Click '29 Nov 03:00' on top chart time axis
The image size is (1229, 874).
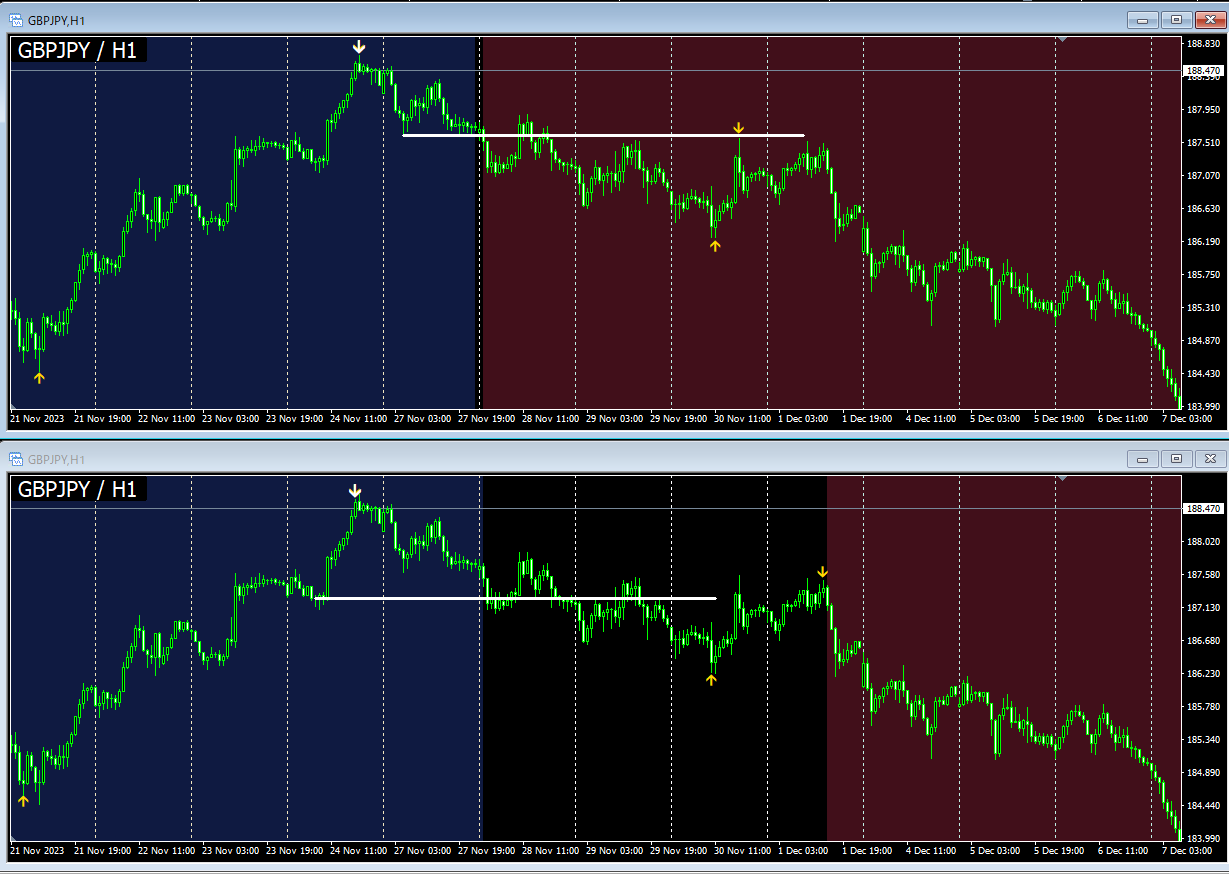click(614, 418)
